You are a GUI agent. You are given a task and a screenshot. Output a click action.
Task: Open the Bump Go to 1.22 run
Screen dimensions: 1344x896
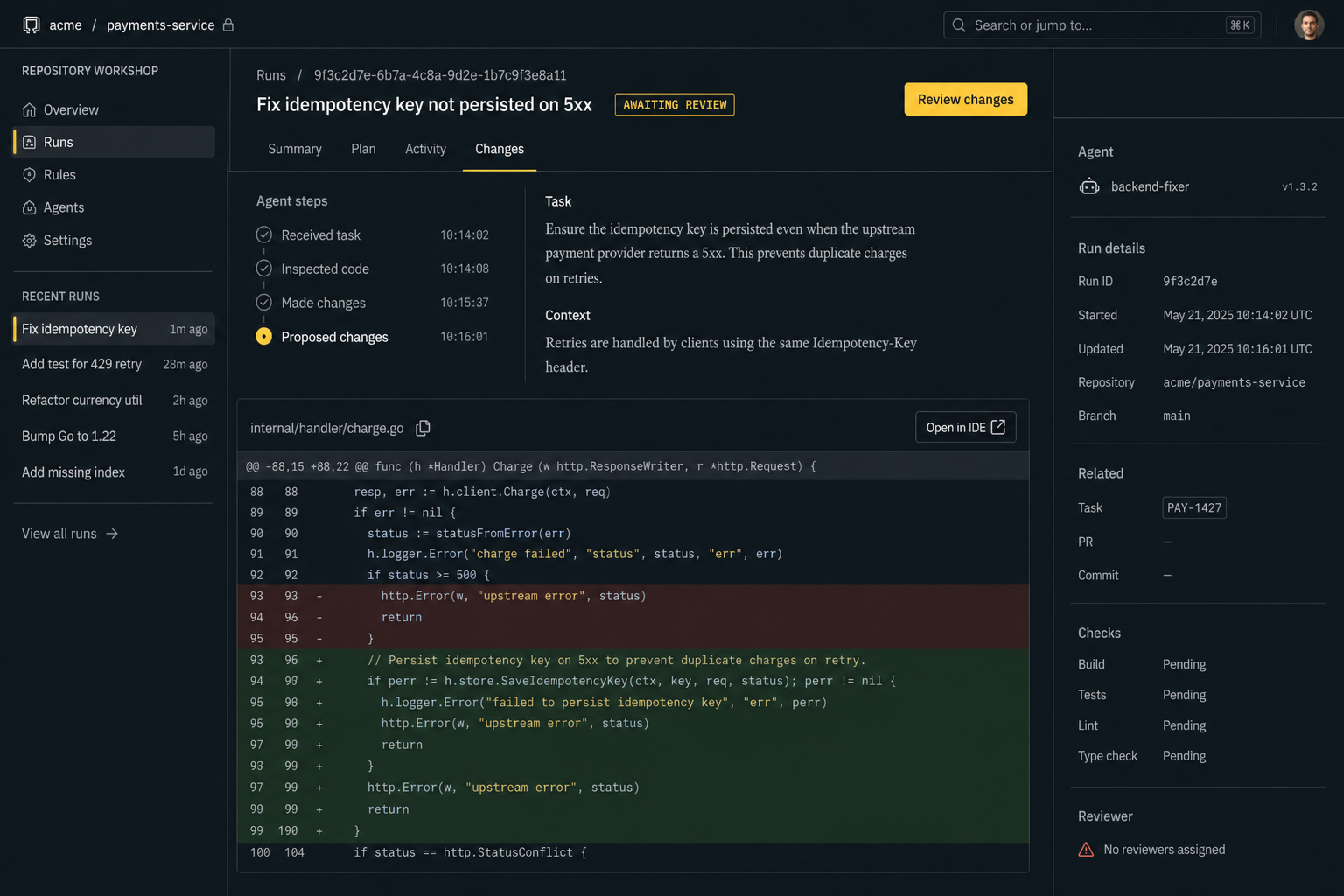point(114,436)
